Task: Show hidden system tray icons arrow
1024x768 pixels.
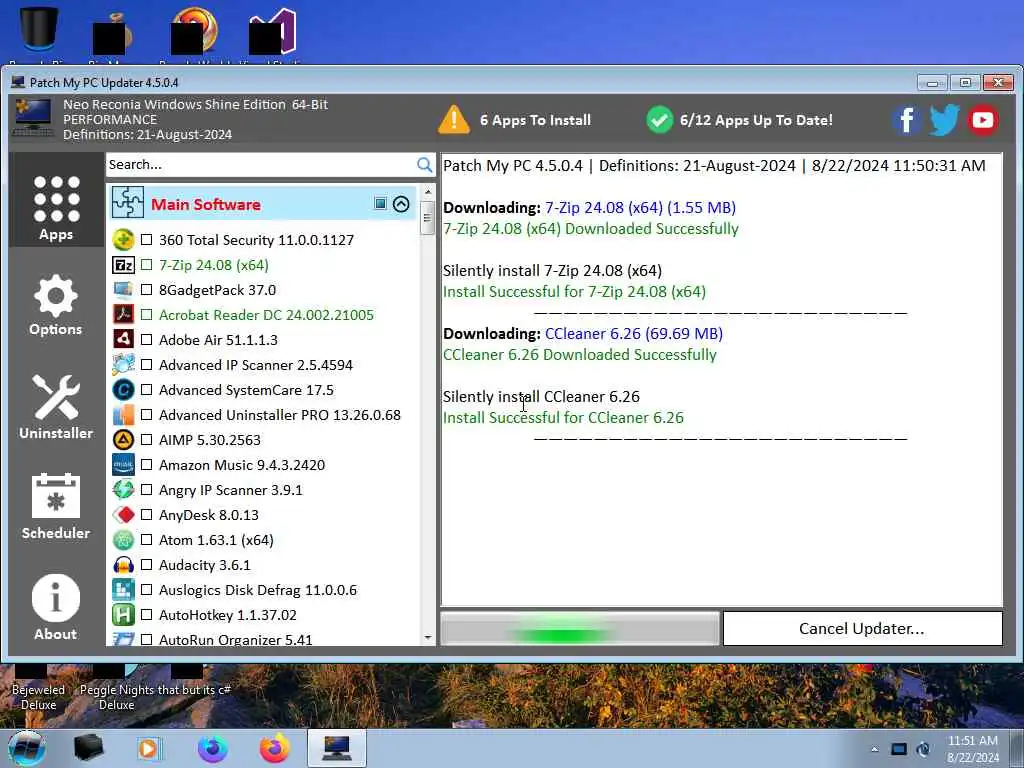Action: [x=874, y=749]
